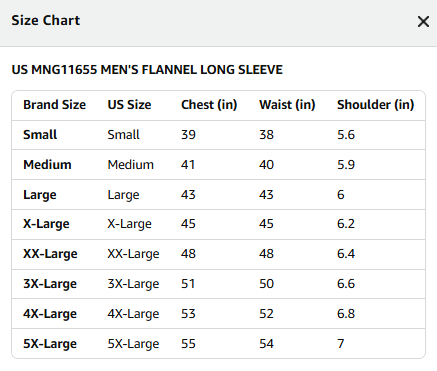Select the X-Large brand size label

click(46, 224)
